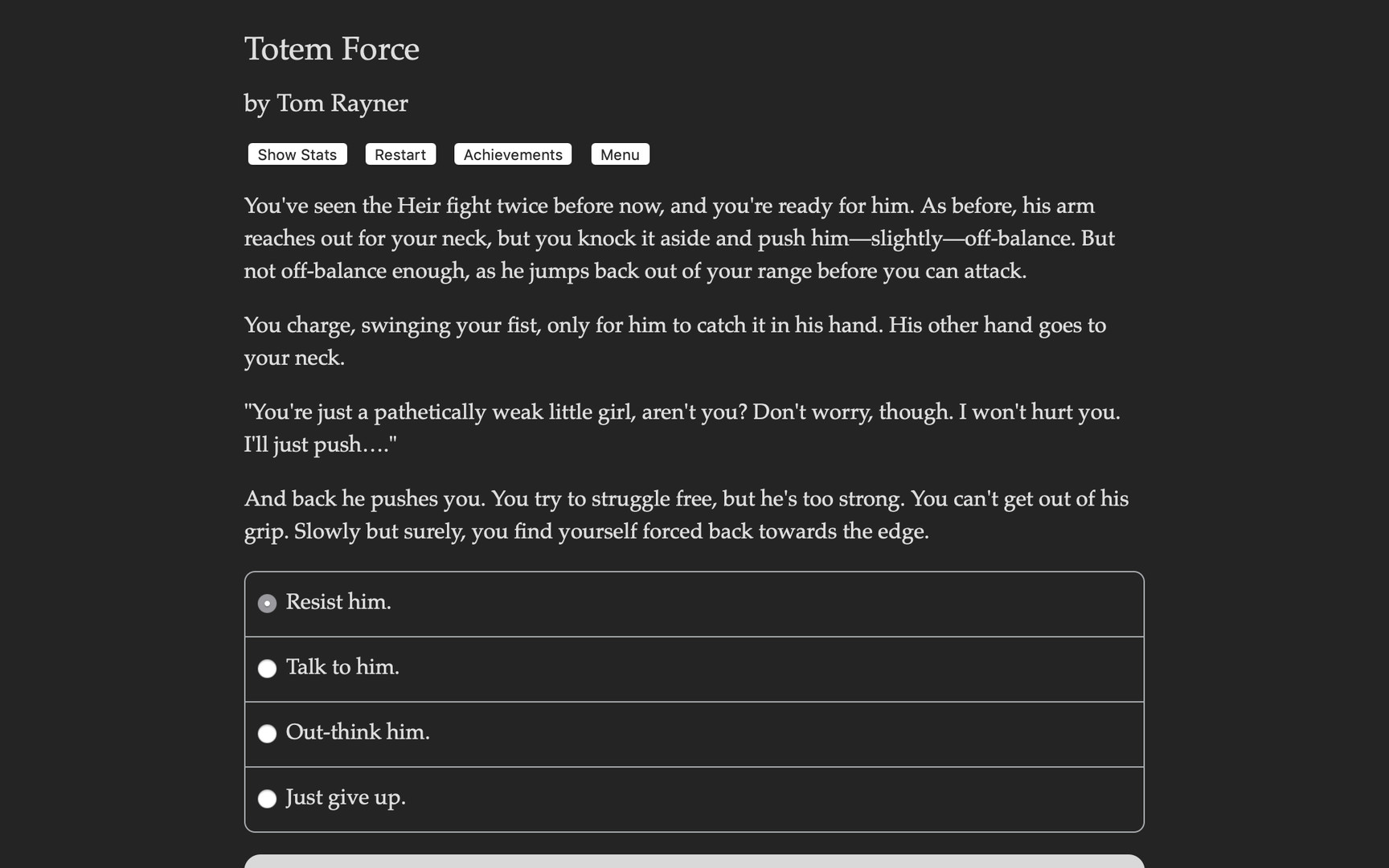Choose the "Talk to him." option
Viewport: 1389px width, 868px height.
coord(267,668)
